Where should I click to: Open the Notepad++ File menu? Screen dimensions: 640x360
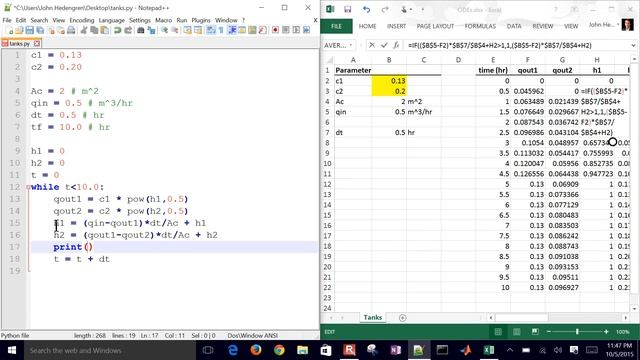(7, 20)
